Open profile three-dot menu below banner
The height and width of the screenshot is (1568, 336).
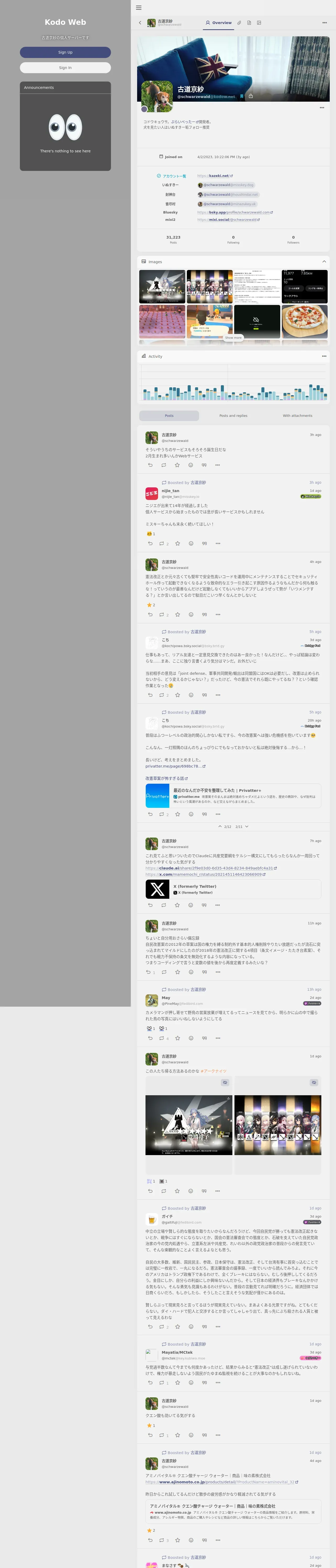tap(322, 108)
